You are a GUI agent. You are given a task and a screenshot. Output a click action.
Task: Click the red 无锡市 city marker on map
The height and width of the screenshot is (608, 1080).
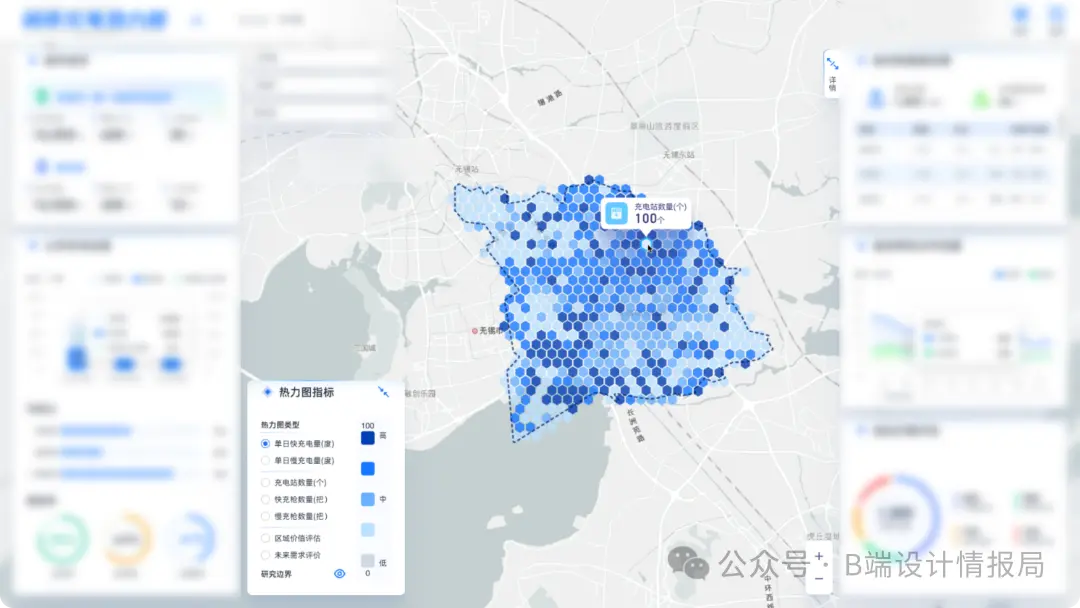point(477,330)
